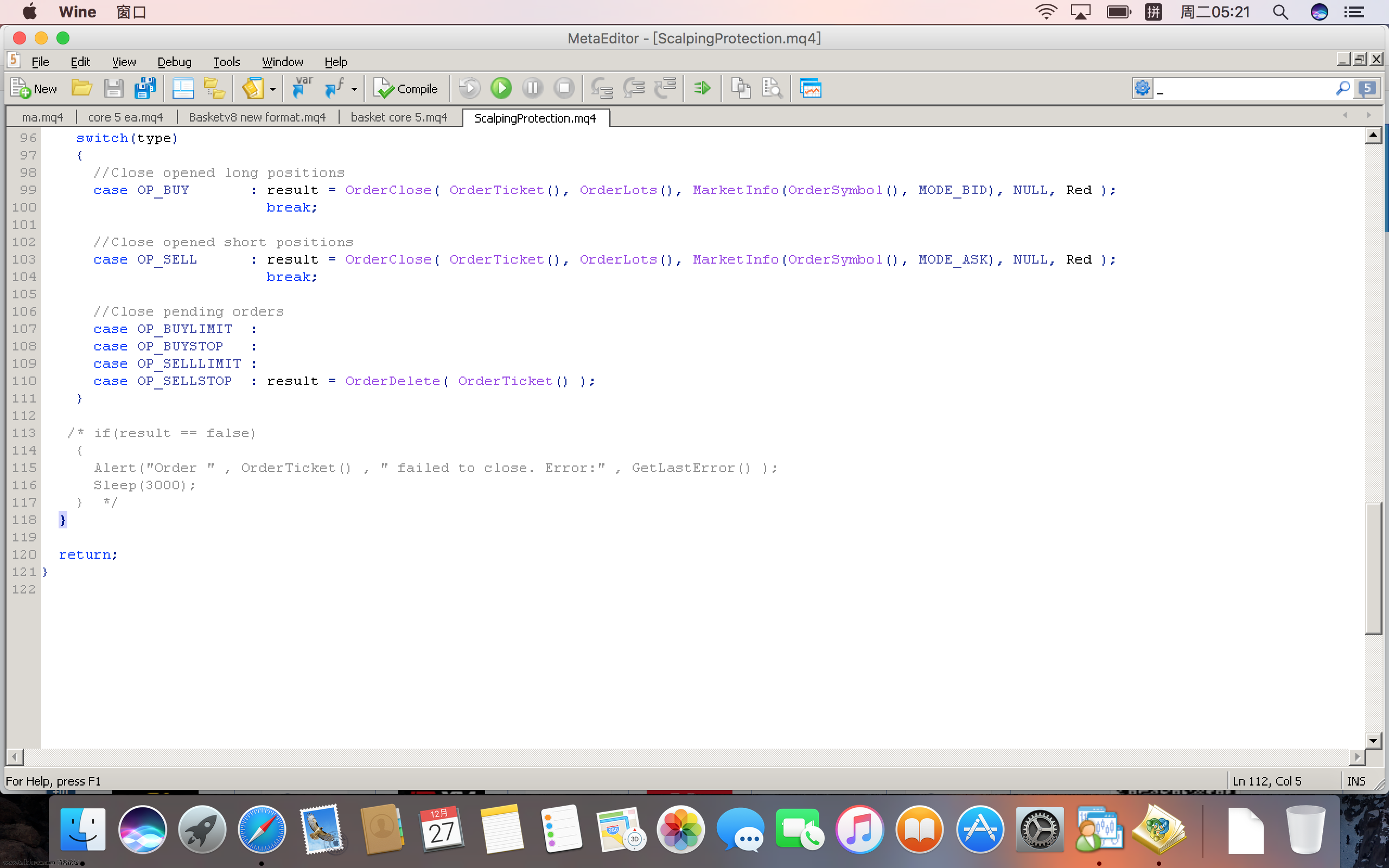Stop debugging with the stop icon
1389x868 pixels.
564,88
